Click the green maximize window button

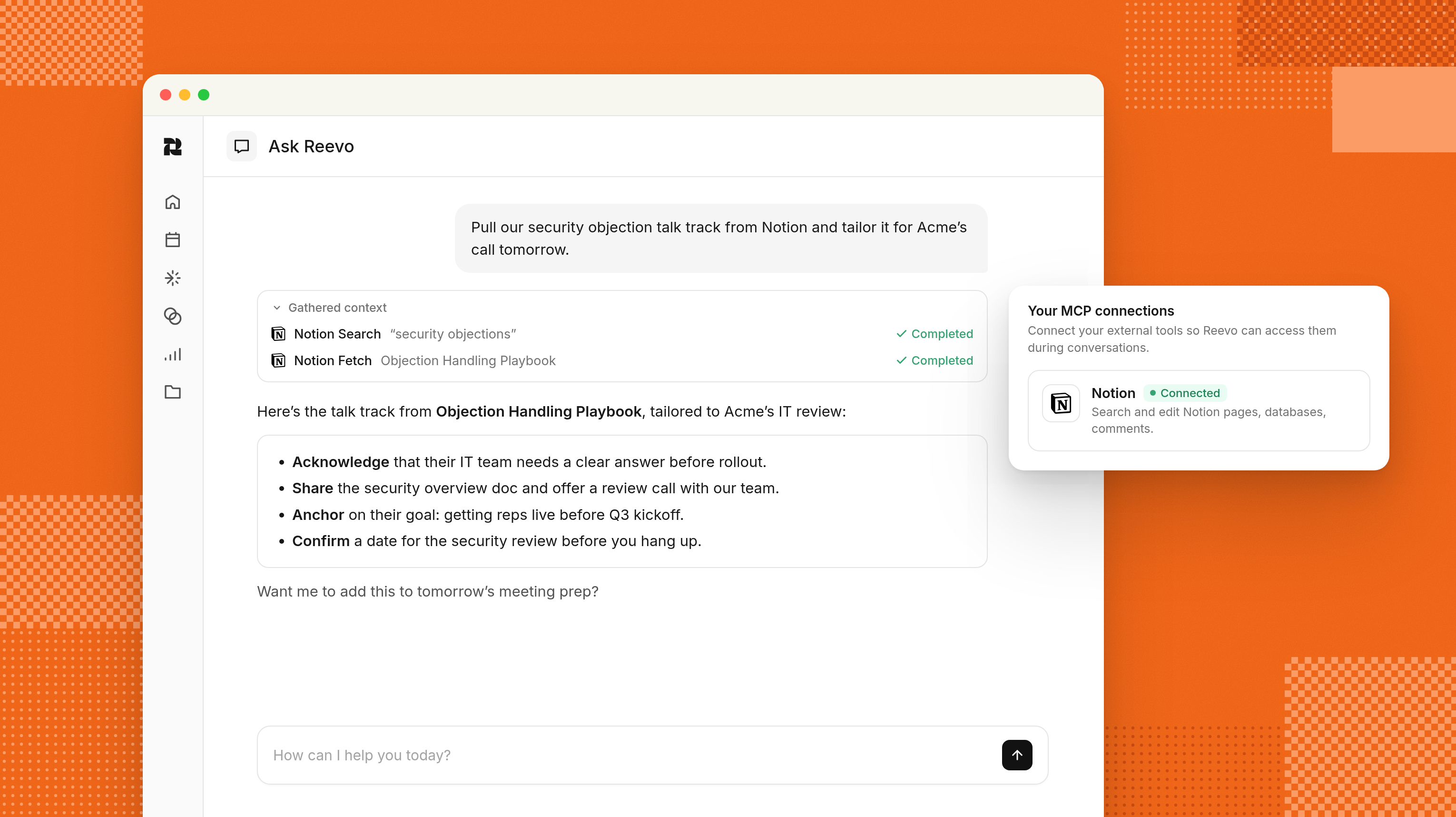204,94
